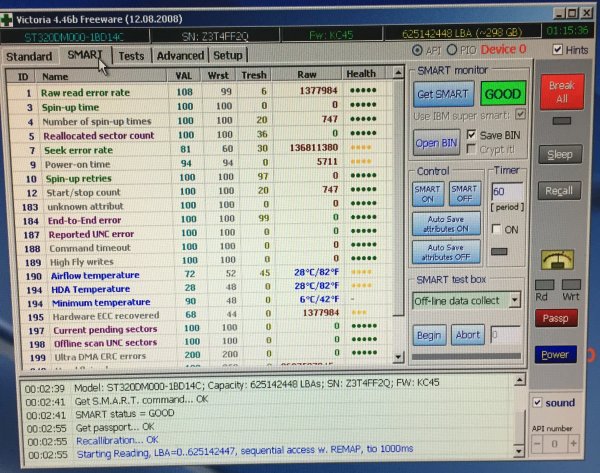This screenshot has height=473, width=600.
Task: Select the Airflow temperature row
Action: tap(205, 275)
